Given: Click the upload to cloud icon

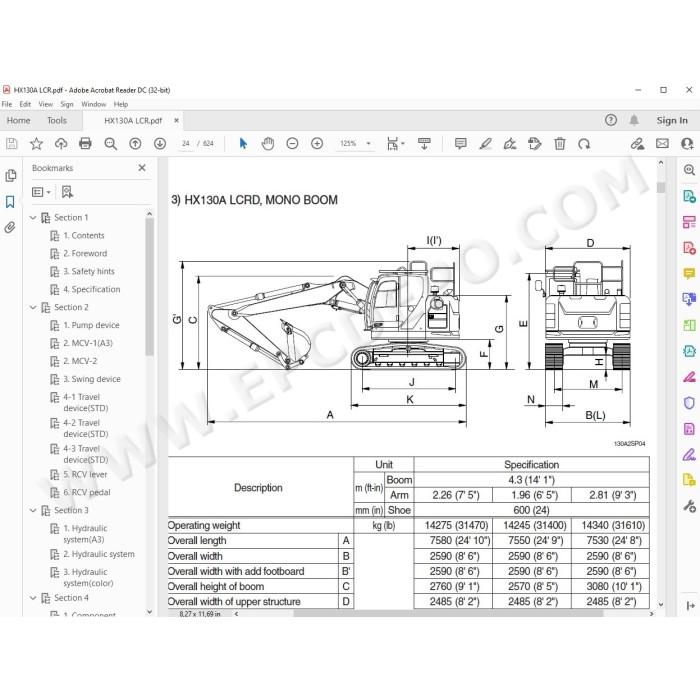Looking at the screenshot, I should (61, 143).
